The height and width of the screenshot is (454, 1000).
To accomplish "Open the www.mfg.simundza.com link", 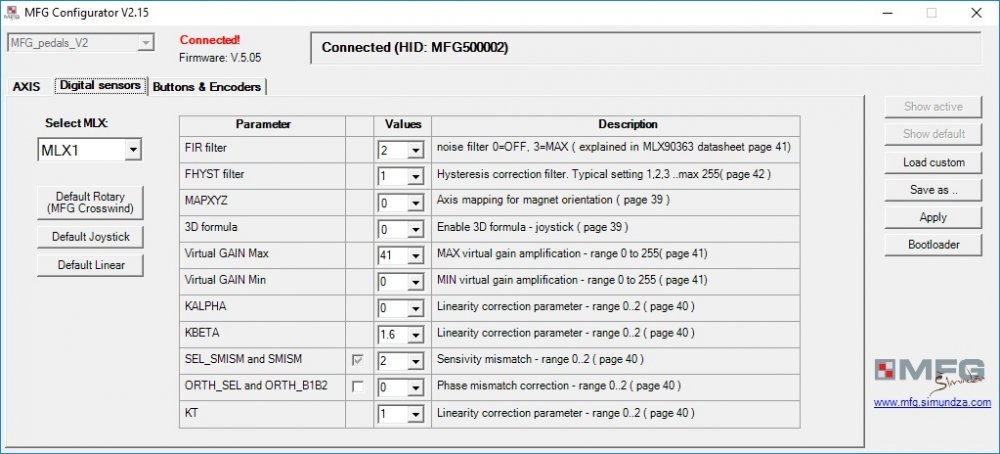I will 932,403.
